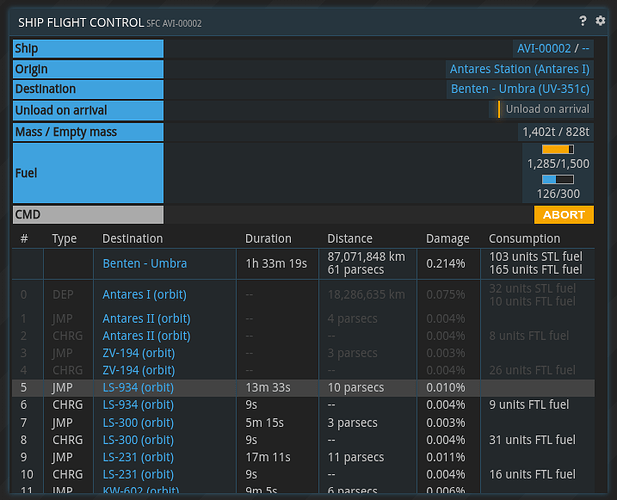Click the orange STL fuel bar
This screenshot has width=617, height=500.
pyautogui.click(x=558, y=149)
